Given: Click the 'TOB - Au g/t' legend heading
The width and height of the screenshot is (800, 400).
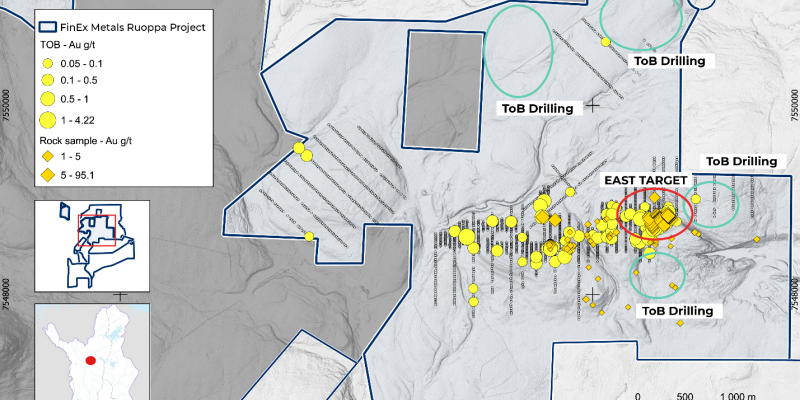Looking at the screenshot, I should [x=74, y=45].
